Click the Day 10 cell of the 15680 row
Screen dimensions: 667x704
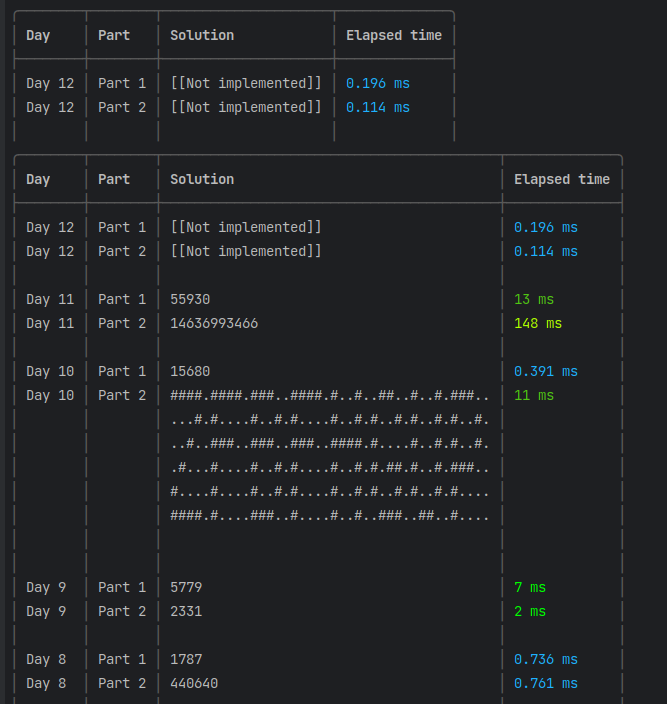pyautogui.click(x=50, y=372)
